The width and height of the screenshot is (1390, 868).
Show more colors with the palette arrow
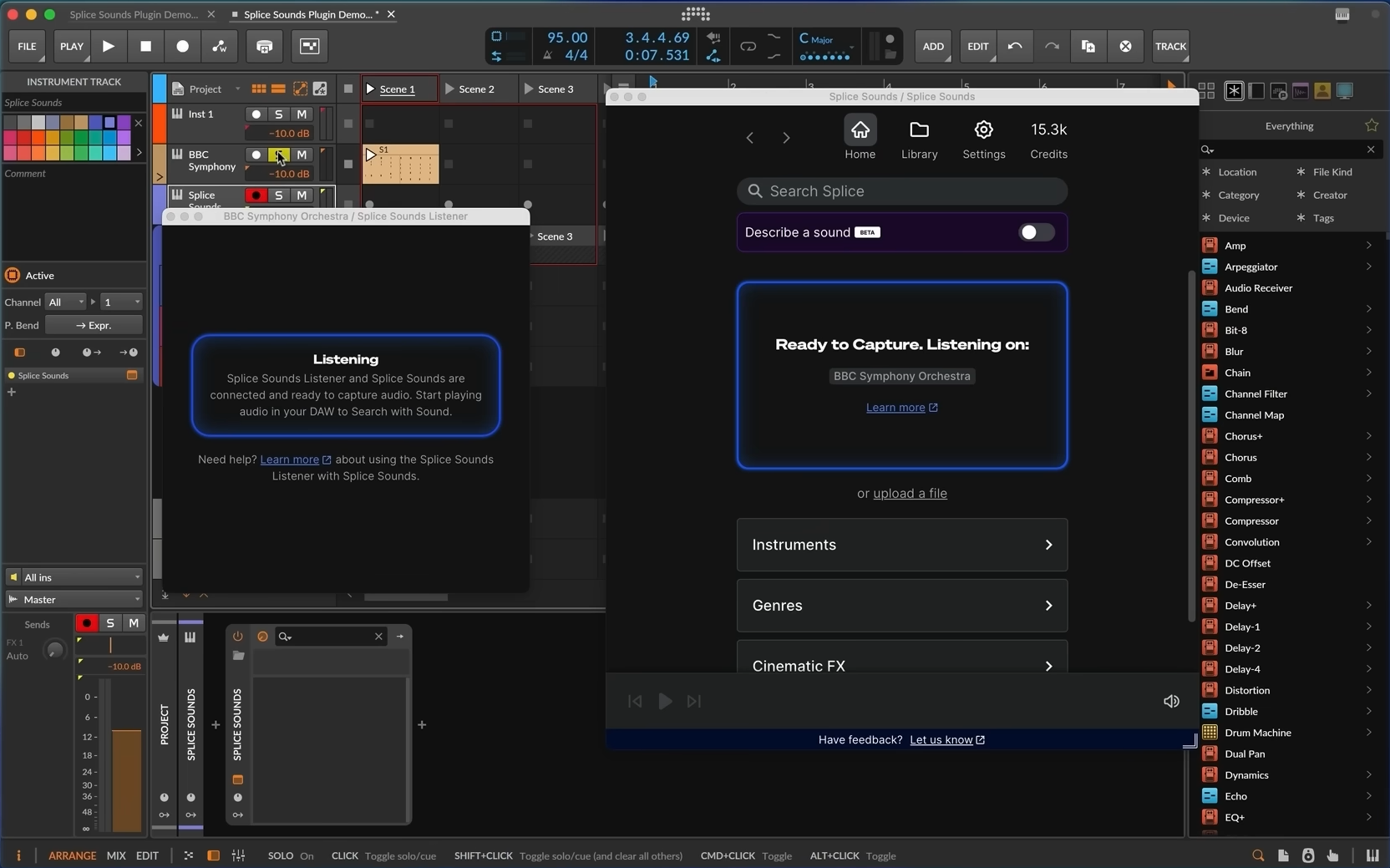coord(139,152)
